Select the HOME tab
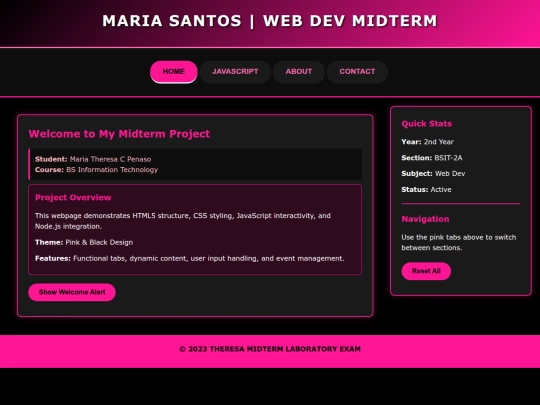This screenshot has width=540, height=405. tap(174, 72)
